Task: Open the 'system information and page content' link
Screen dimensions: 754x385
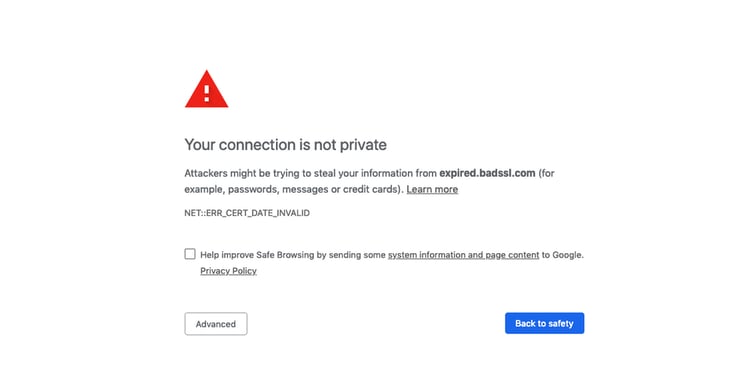Action: (x=464, y=255)
